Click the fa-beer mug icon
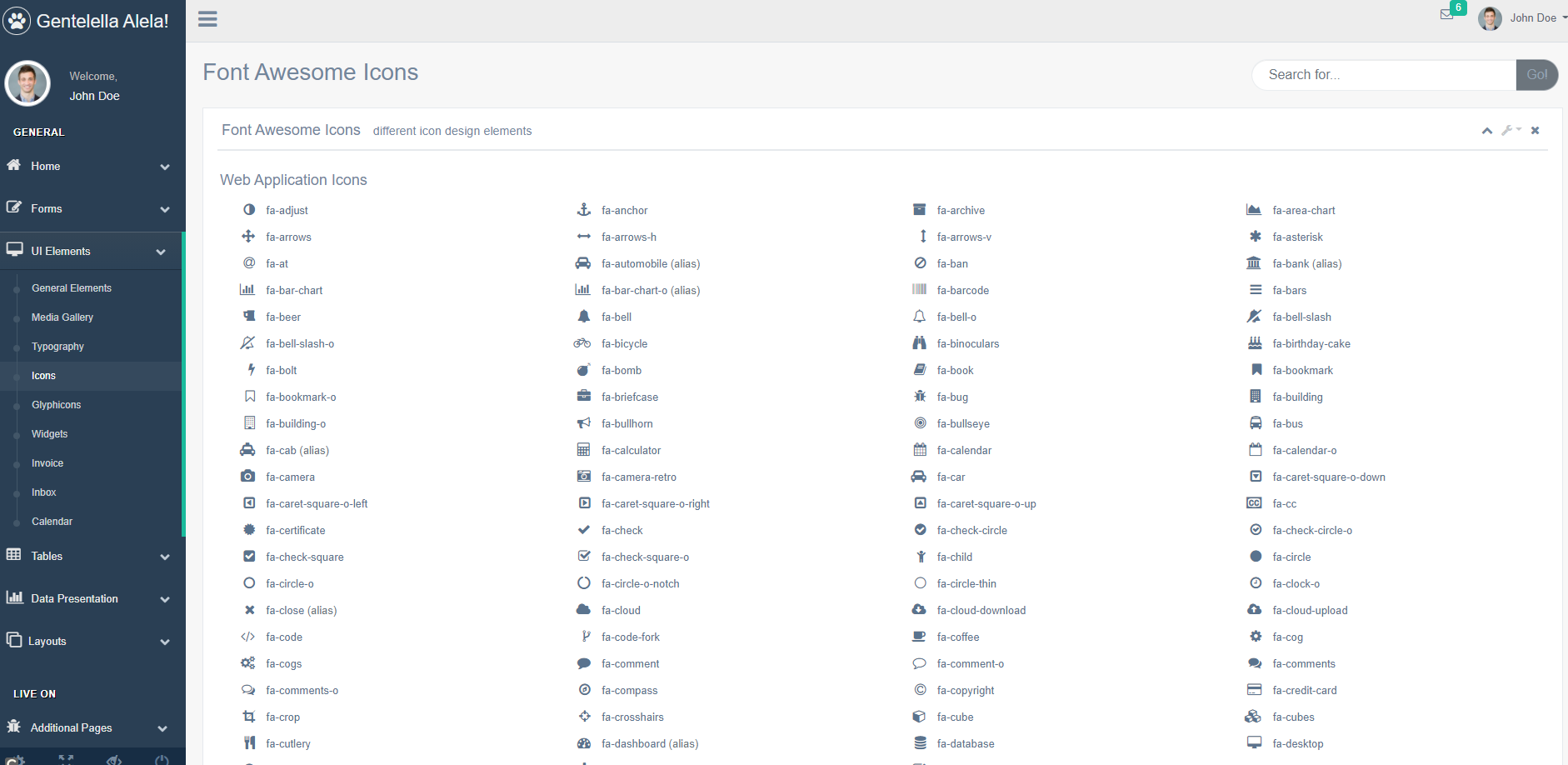Viewport: 1568px width, 765px height. coord(249,317)
